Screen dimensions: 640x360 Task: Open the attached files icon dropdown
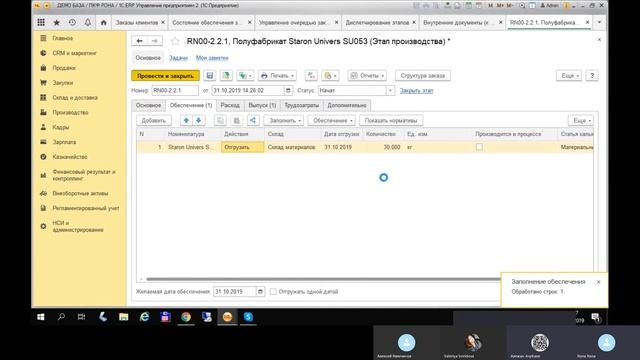[x=330, y=76]
